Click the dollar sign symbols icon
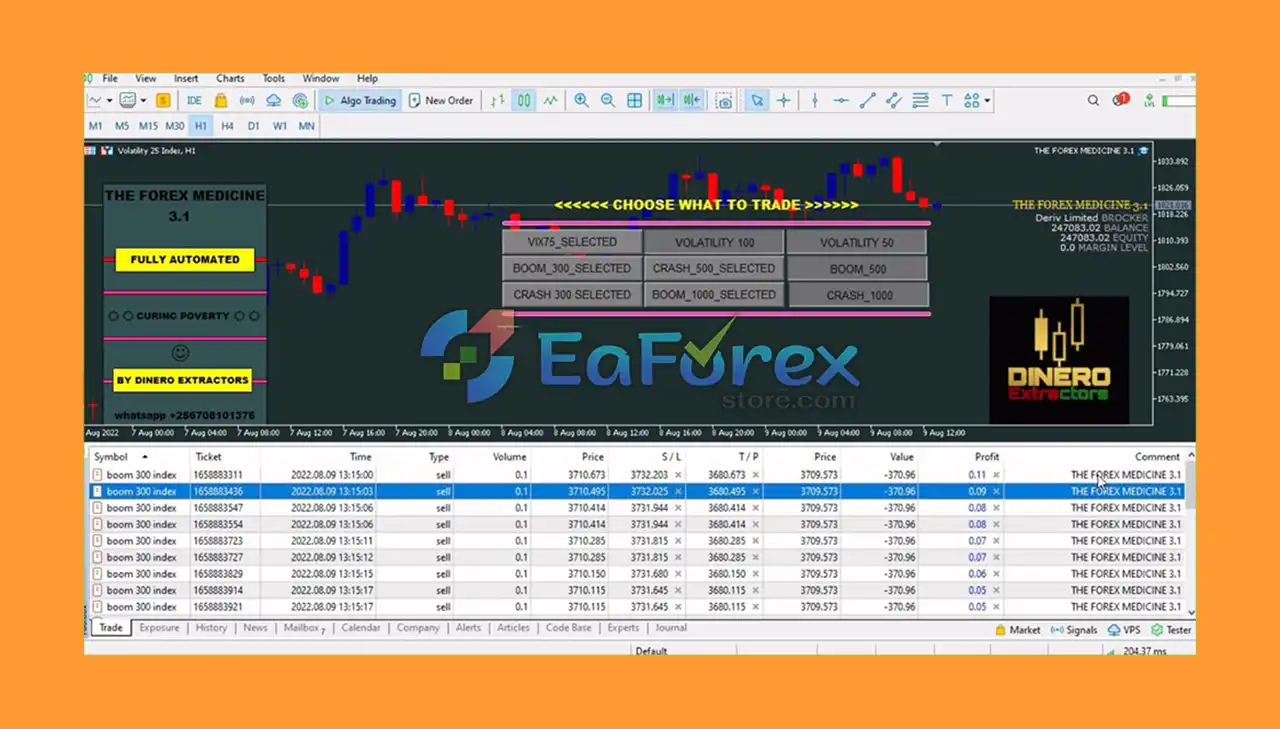This screenshot has height=729, width=1280. click(163, 100)
